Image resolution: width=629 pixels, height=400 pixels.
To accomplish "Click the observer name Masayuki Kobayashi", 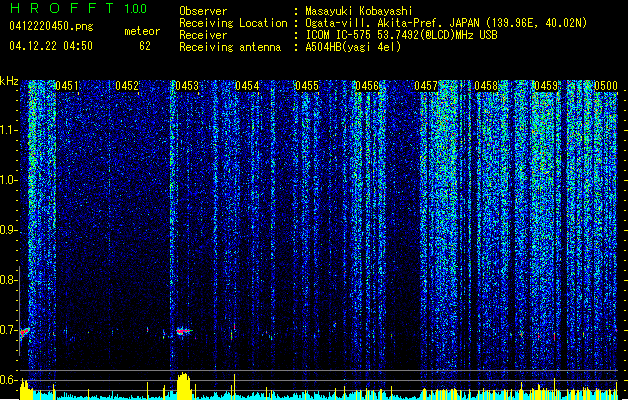I will 359,11.
